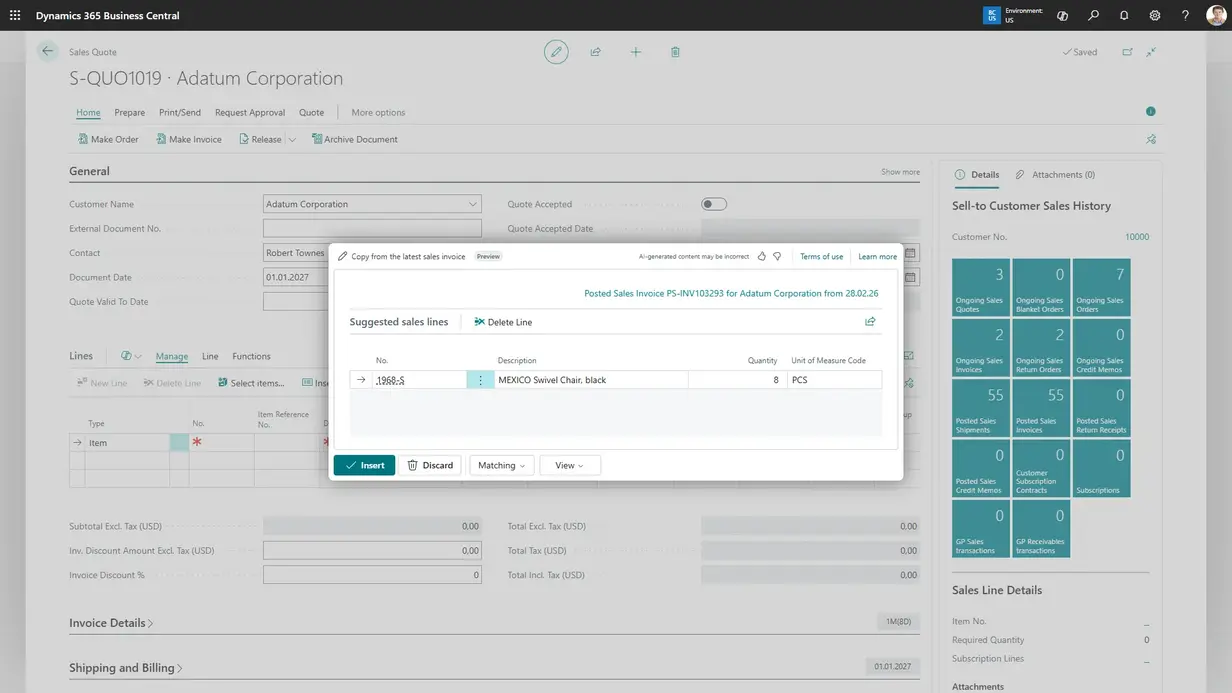The image size is (1232, 693).
Task: Open the Print/Send menu
Action: (x=180, y=112)
